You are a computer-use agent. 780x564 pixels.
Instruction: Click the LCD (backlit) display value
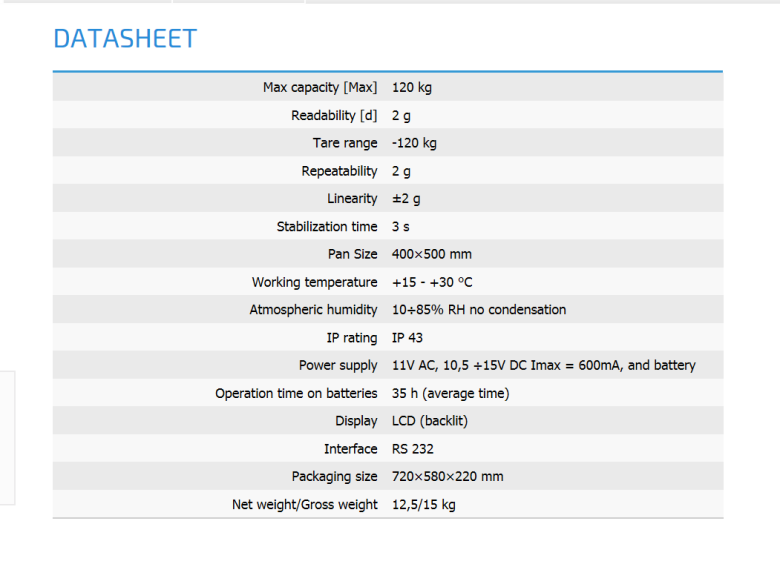430,421
